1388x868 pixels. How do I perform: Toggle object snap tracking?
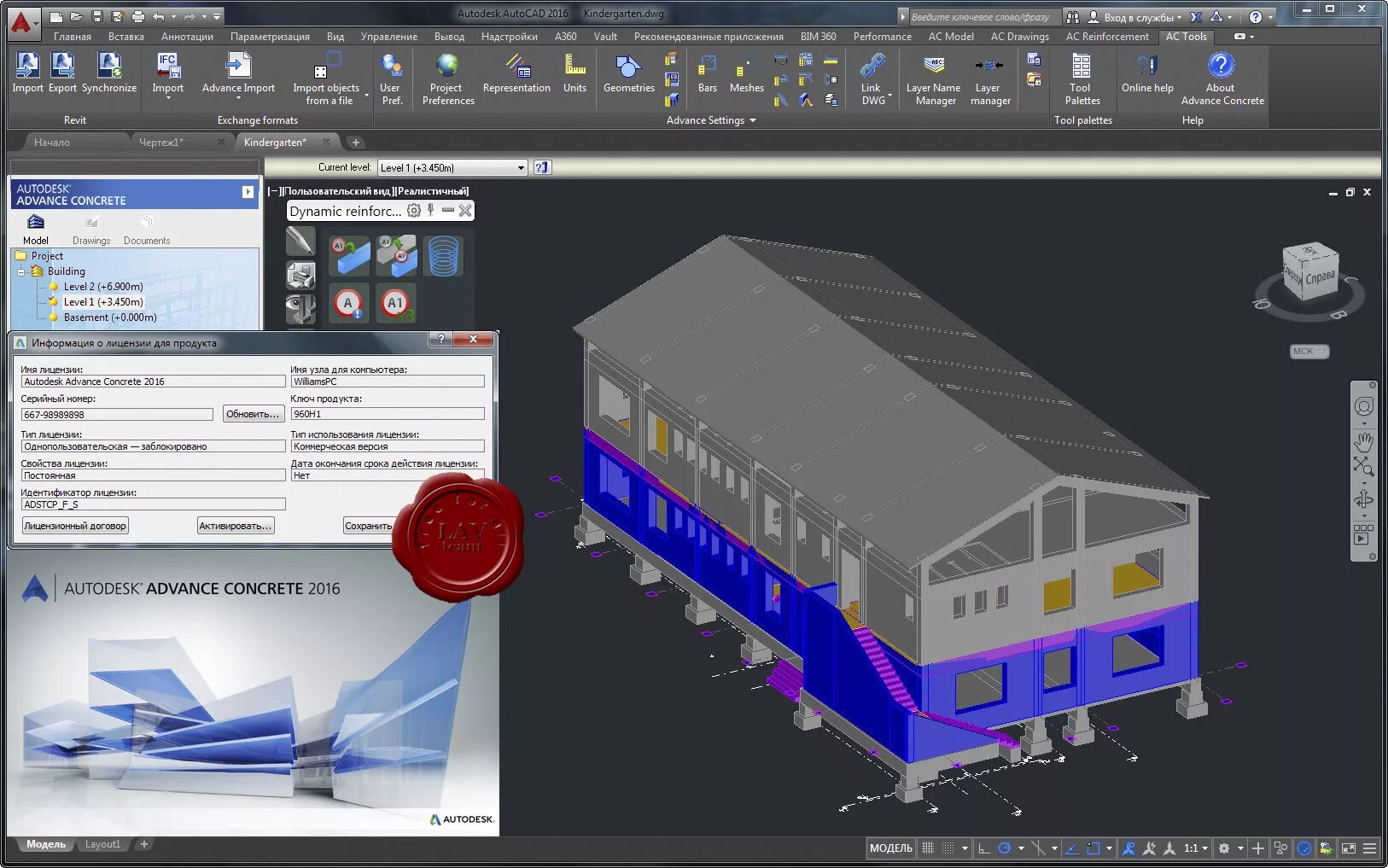pos(1071,848)
